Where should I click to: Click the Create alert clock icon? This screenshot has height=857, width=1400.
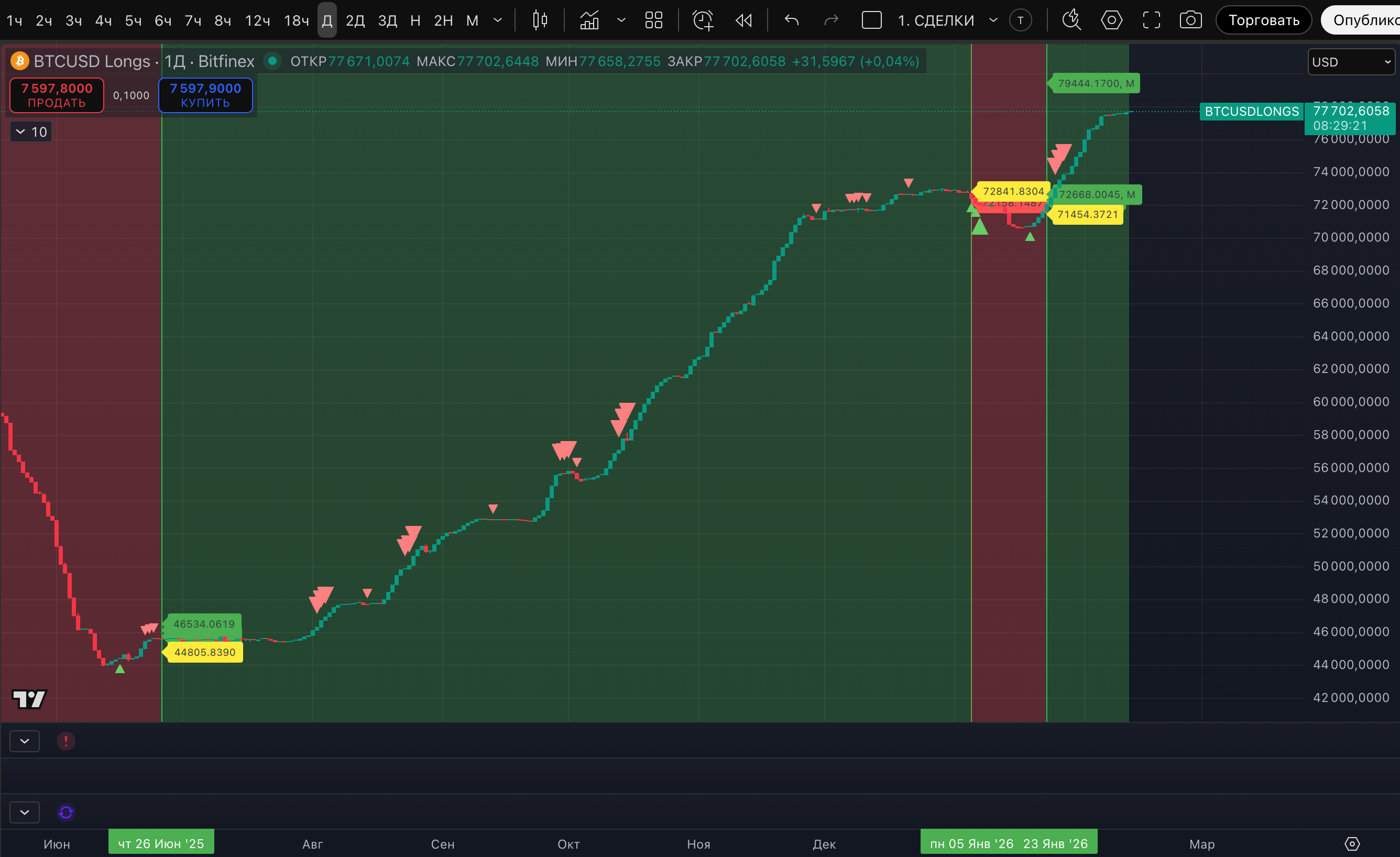[703, 20]
